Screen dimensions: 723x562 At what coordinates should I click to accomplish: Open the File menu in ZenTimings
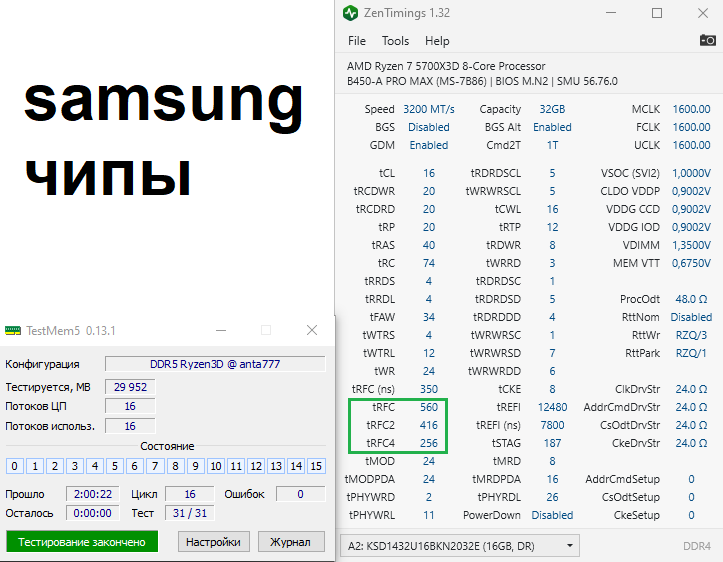coord(356,41)
